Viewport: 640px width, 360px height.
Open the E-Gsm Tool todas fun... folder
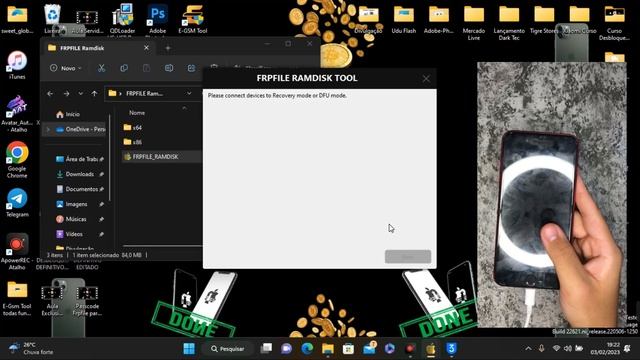[x=17, y=298]
